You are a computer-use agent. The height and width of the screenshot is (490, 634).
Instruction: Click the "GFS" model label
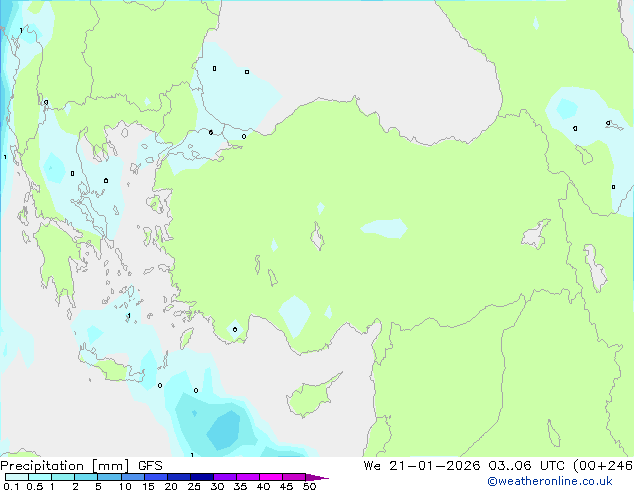(150, 466)
